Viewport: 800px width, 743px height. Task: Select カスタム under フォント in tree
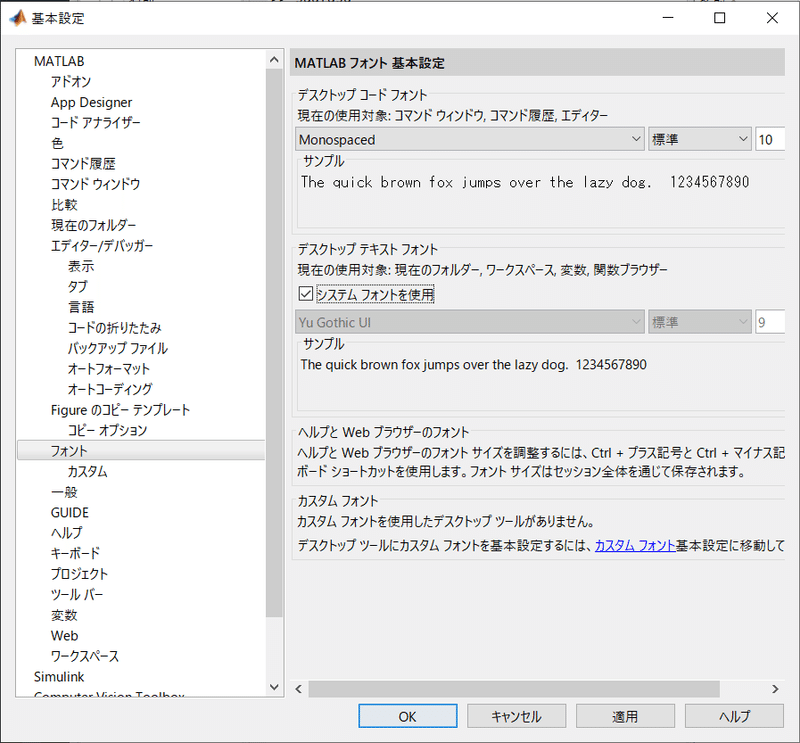pyautogui.click(x=88, y=471)
